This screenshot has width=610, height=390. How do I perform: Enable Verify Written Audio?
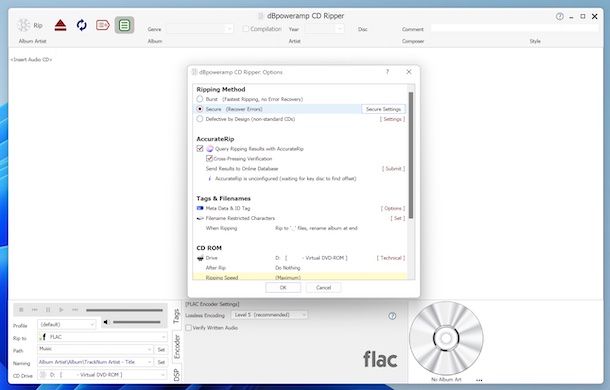tap(189, 328)
